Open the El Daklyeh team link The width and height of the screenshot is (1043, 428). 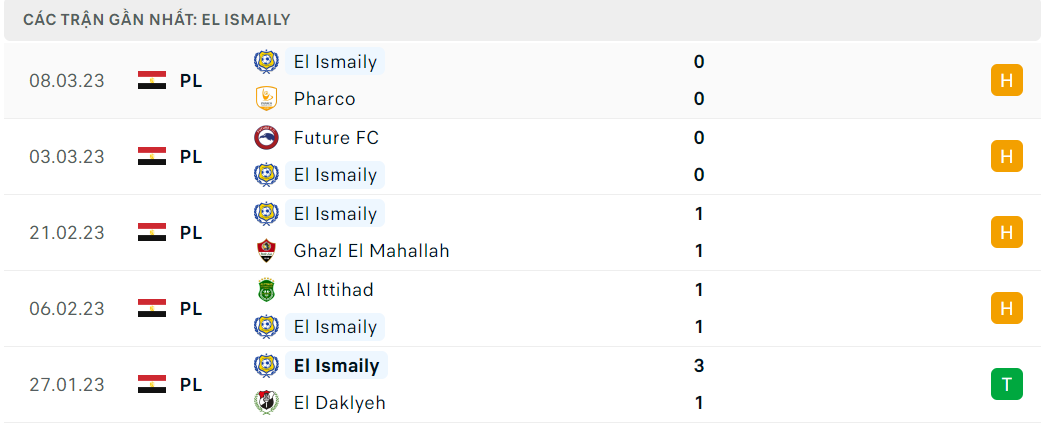click(x=339, y=403)
